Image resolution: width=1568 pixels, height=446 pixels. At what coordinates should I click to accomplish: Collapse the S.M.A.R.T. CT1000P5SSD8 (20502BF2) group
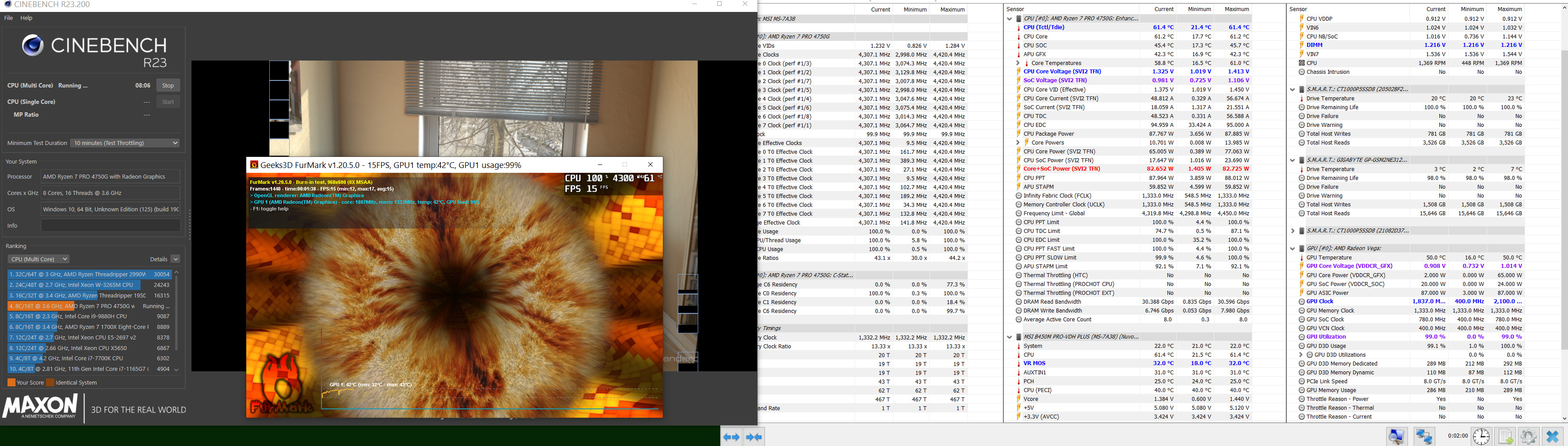click(1292, 89)
